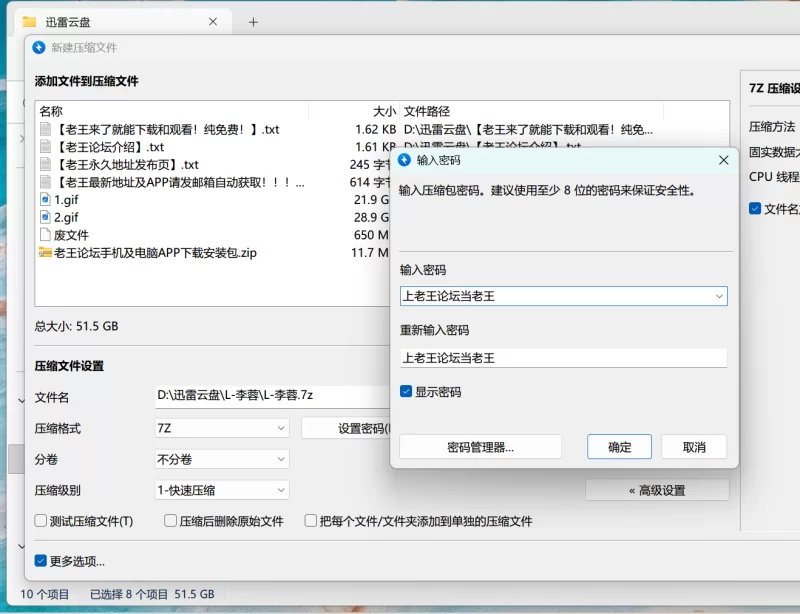
Task: Click the 重新输入密码 text field
Action: 562,357
